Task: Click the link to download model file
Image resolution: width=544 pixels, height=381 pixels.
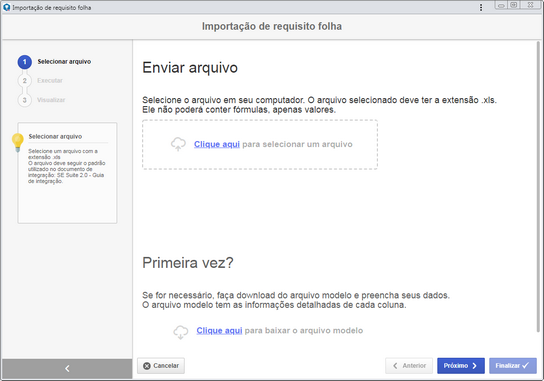Action: click(219, 331)
